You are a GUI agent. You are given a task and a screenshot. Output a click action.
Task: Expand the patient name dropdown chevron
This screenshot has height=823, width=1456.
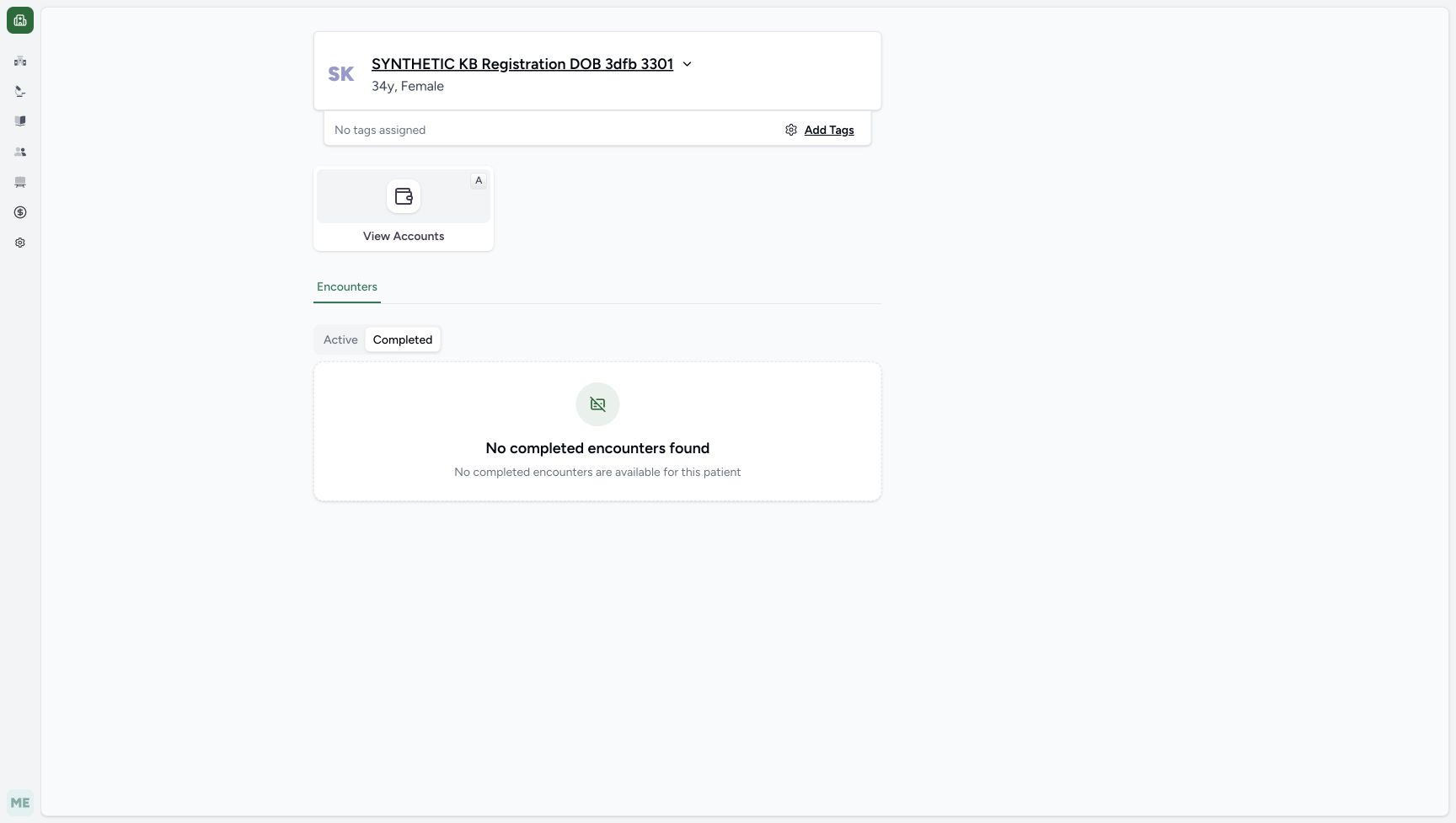click(x=687, y=64)
